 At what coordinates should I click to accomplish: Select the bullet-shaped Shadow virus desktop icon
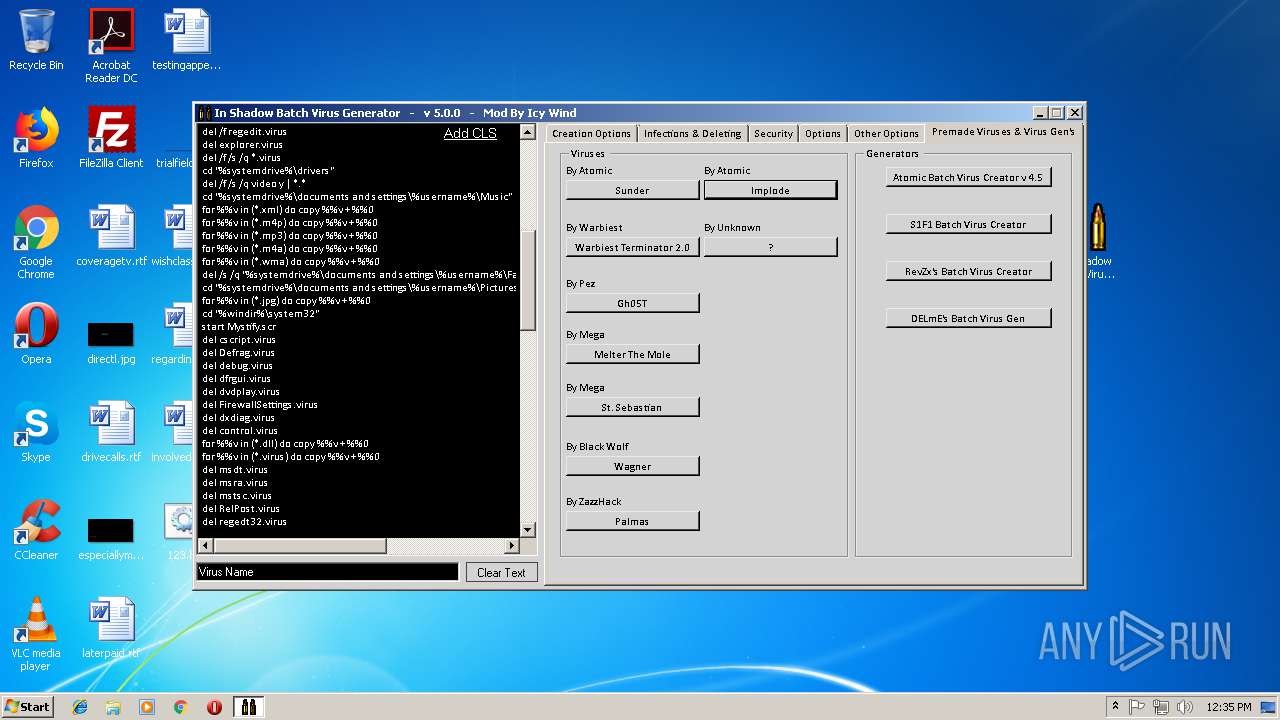tap(1097, 242)
